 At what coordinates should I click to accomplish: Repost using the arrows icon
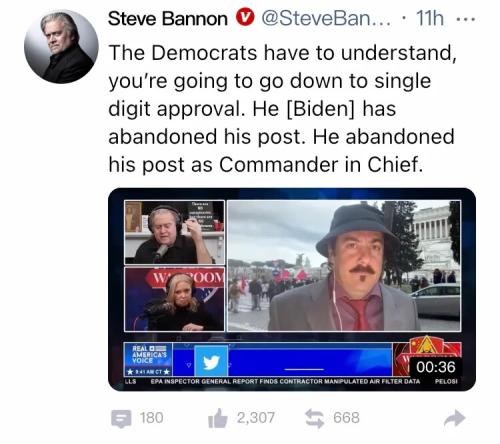[x=315, y=418]
